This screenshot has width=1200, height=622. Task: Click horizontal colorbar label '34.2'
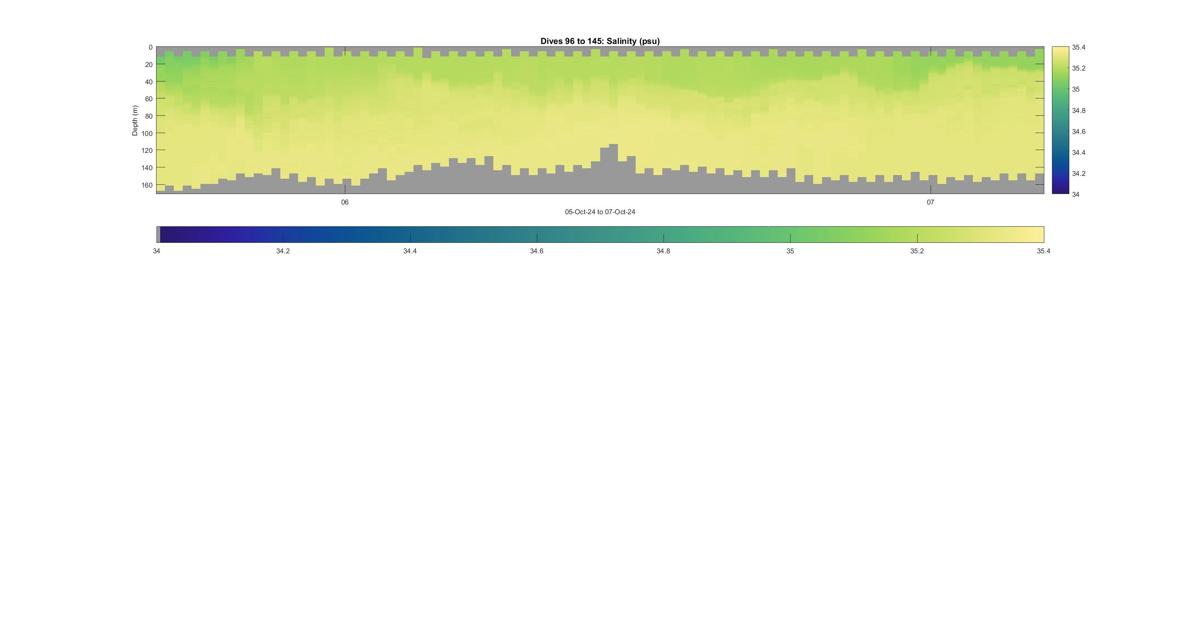[x=283, y=251]
